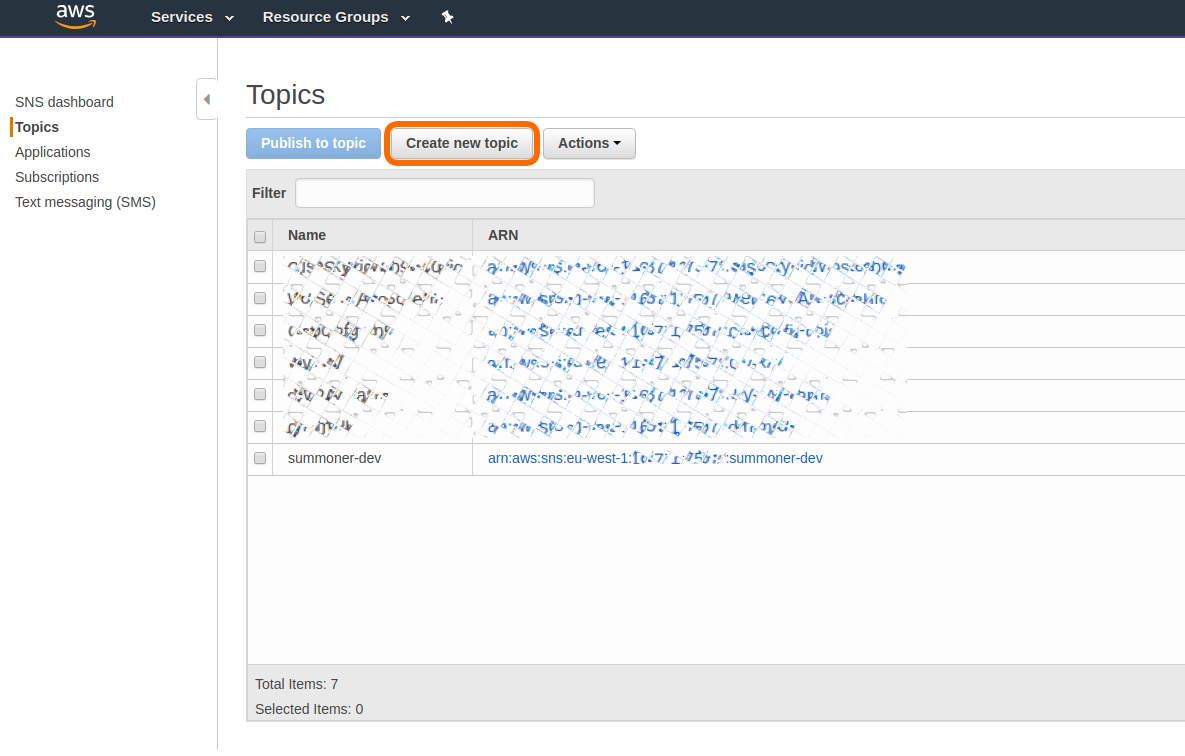
Task: Expand the Resource Groups dropdown
Action: point(336,17)
